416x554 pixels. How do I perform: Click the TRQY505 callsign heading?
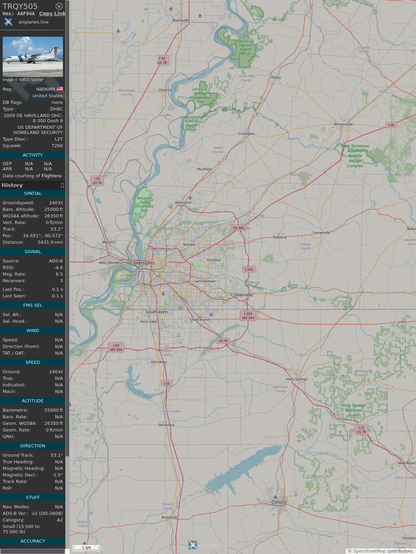click(20, 6)
